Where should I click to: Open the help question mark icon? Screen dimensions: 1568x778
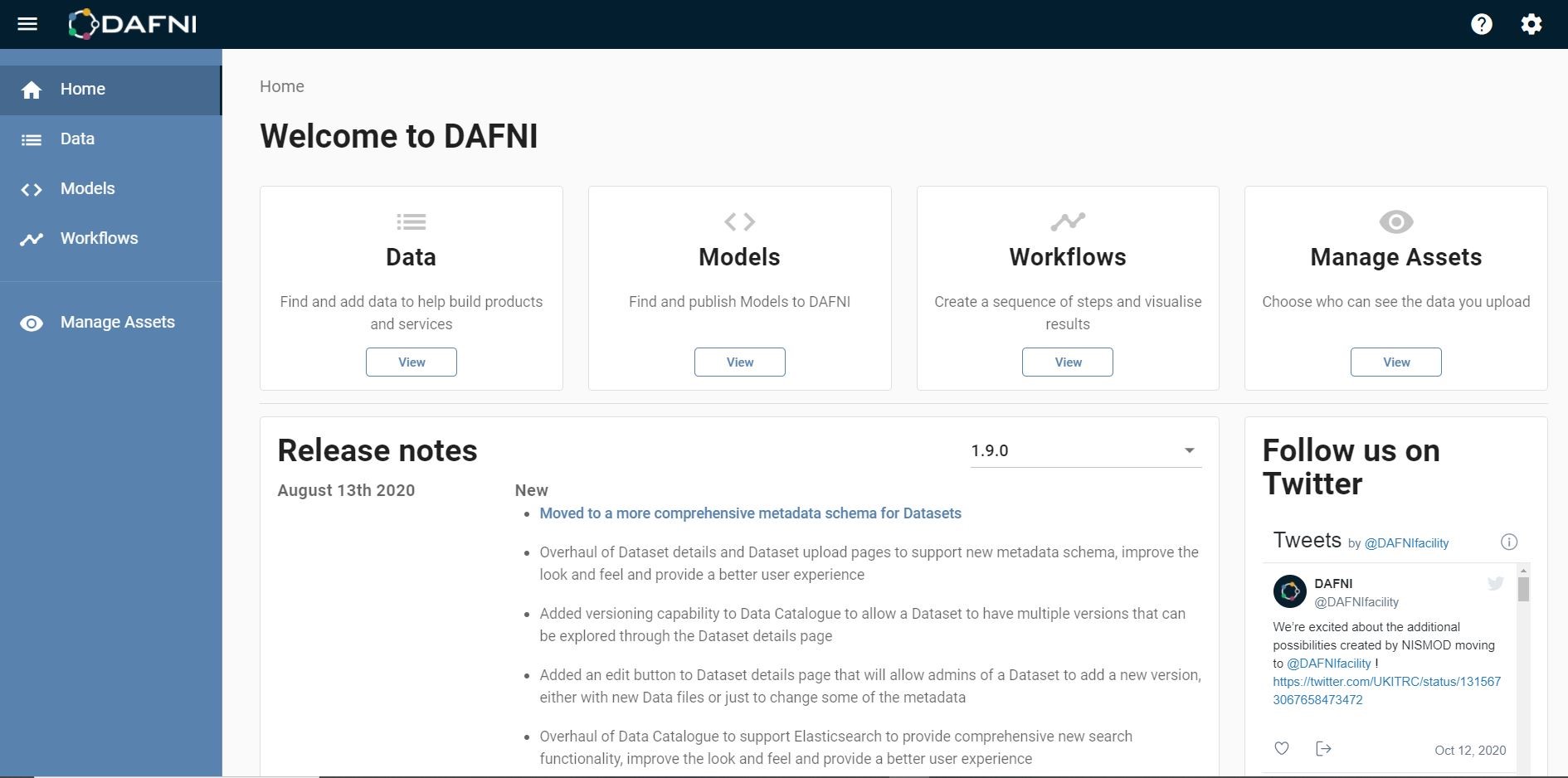[1482, 24]
